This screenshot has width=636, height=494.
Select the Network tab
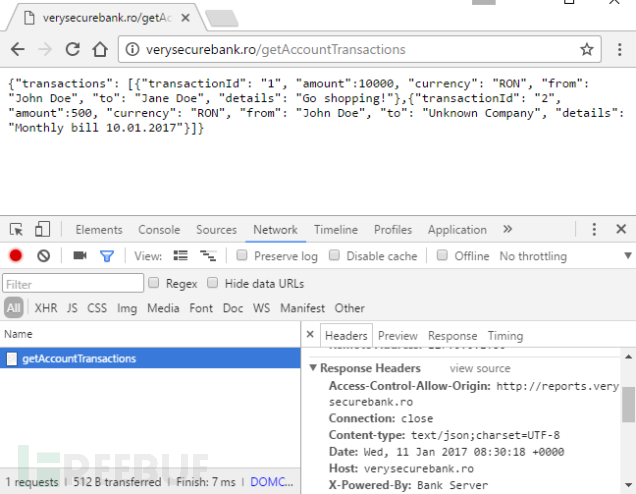(x=275, y=230)
